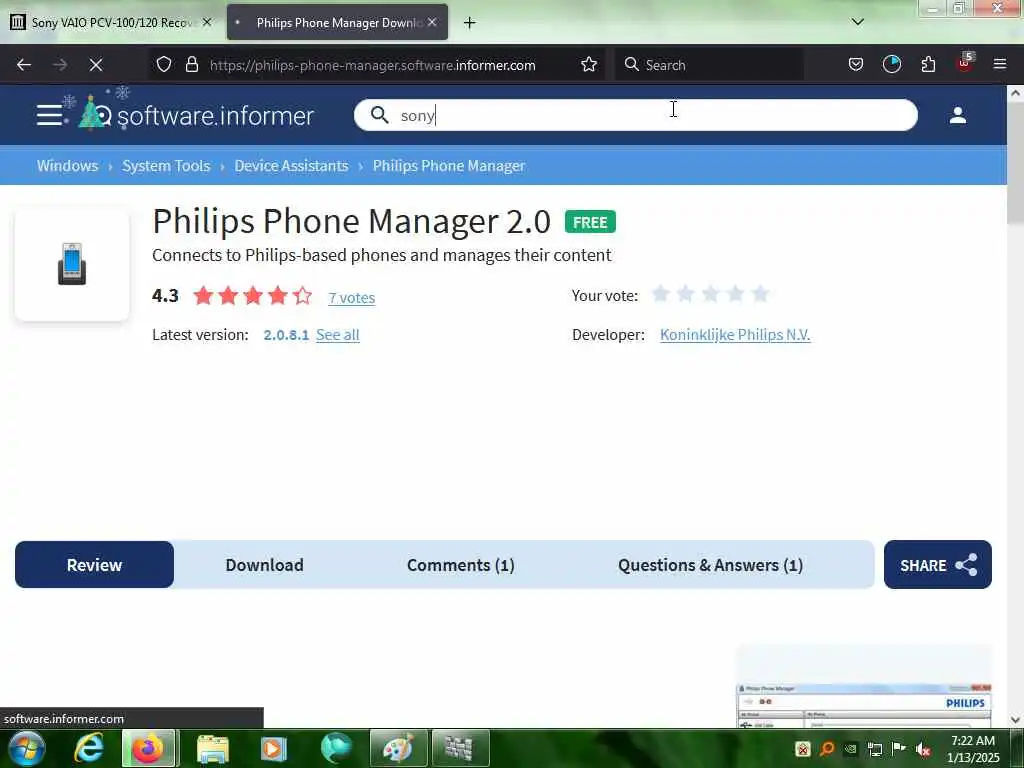Open a new browser tab
Image resolution: width=1024 pixels, height=768 pixels.
tap(469, 23)
